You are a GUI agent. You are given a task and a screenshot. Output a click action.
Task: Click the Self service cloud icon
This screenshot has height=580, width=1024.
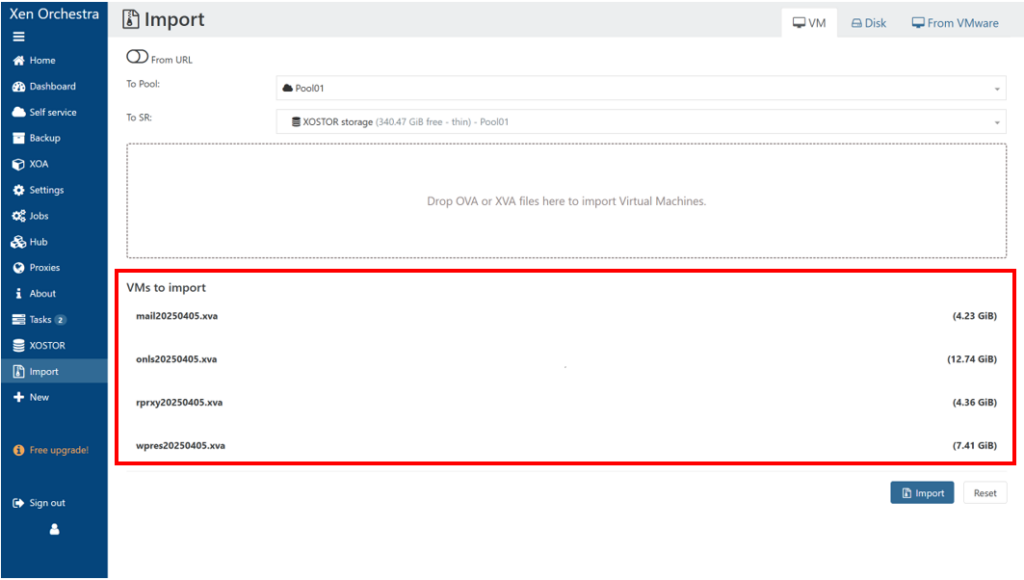[x=18, y=113]
